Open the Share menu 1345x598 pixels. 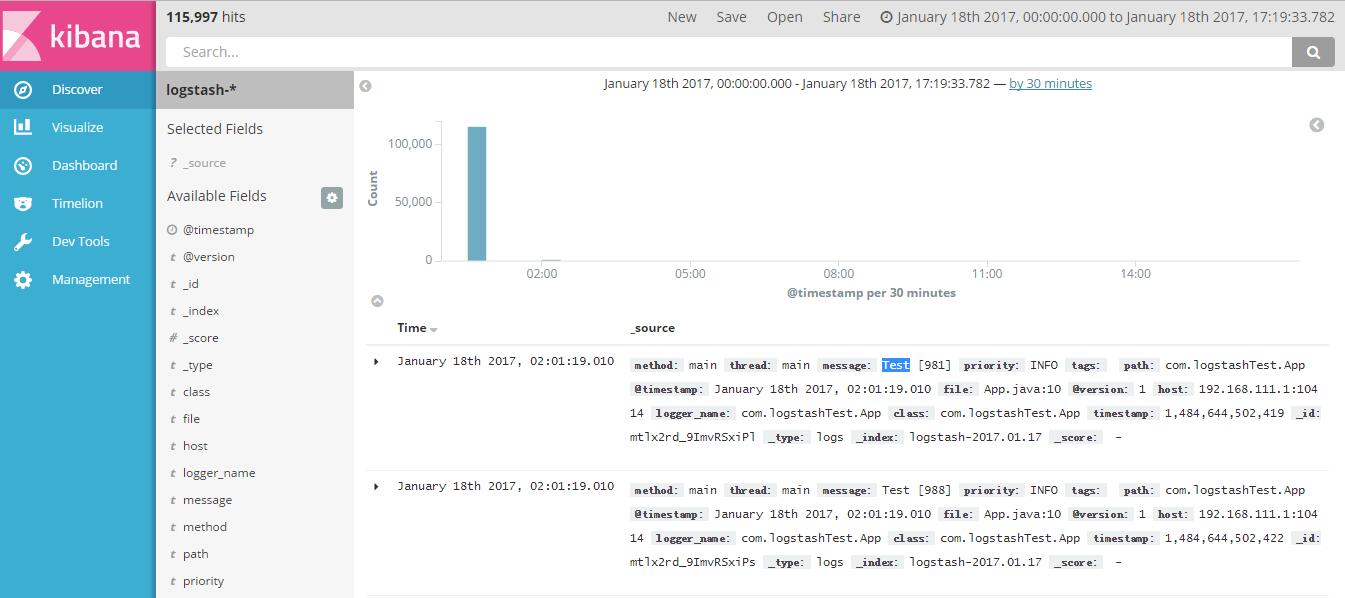(841, 16)
